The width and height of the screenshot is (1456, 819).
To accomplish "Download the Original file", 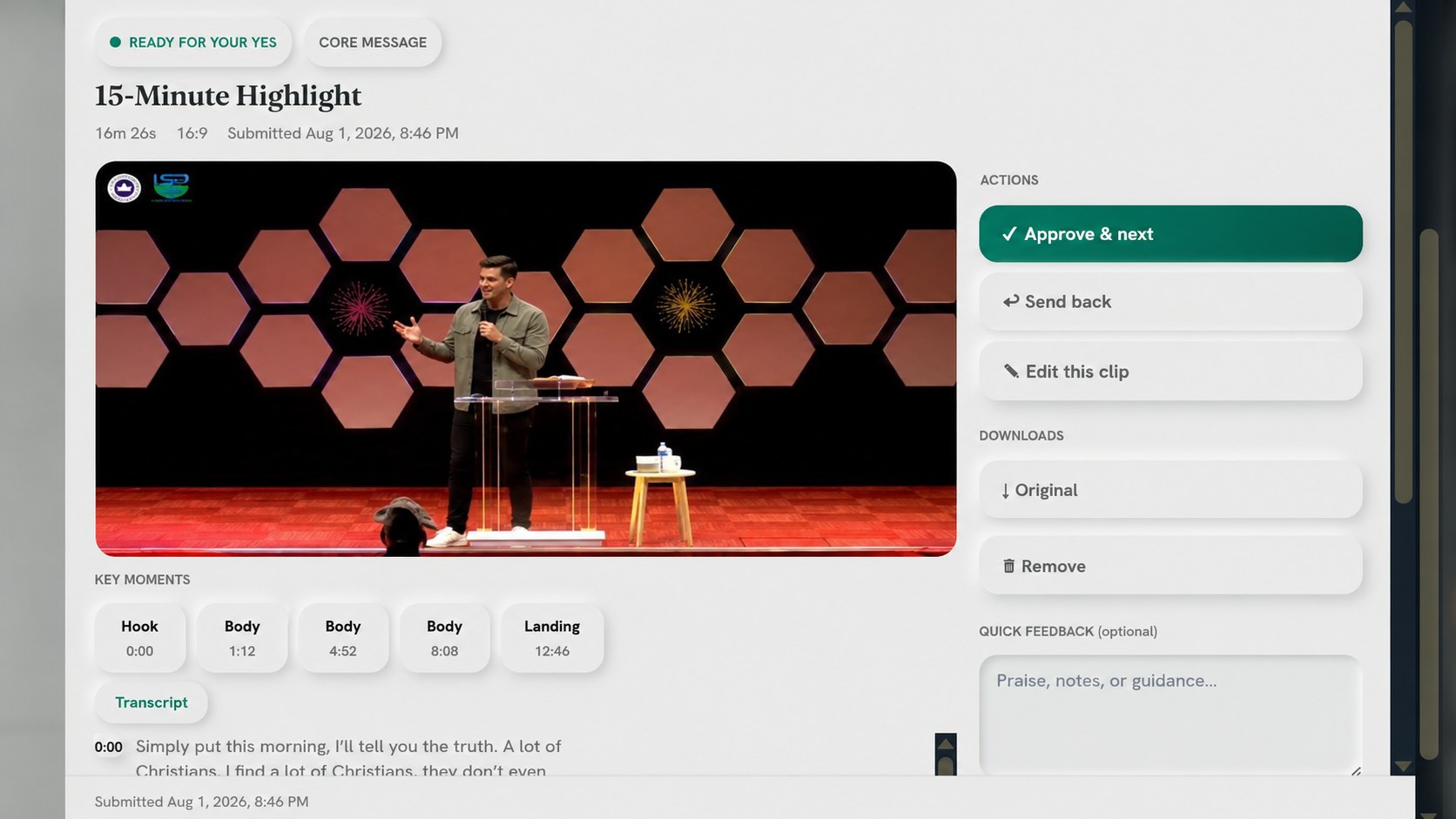I will tap(1170, 490).
